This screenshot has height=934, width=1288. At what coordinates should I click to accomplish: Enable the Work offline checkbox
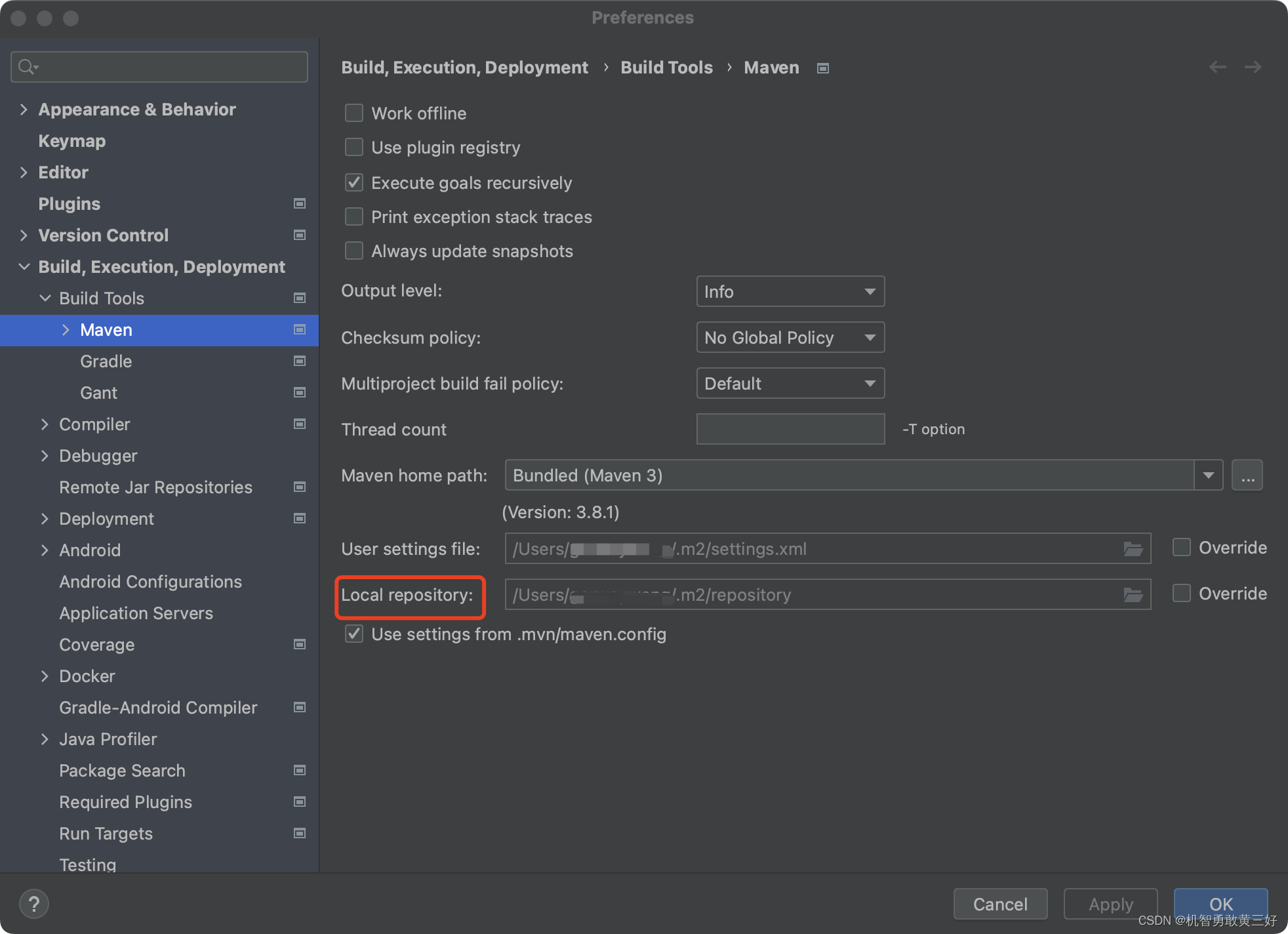coord(353,112)
